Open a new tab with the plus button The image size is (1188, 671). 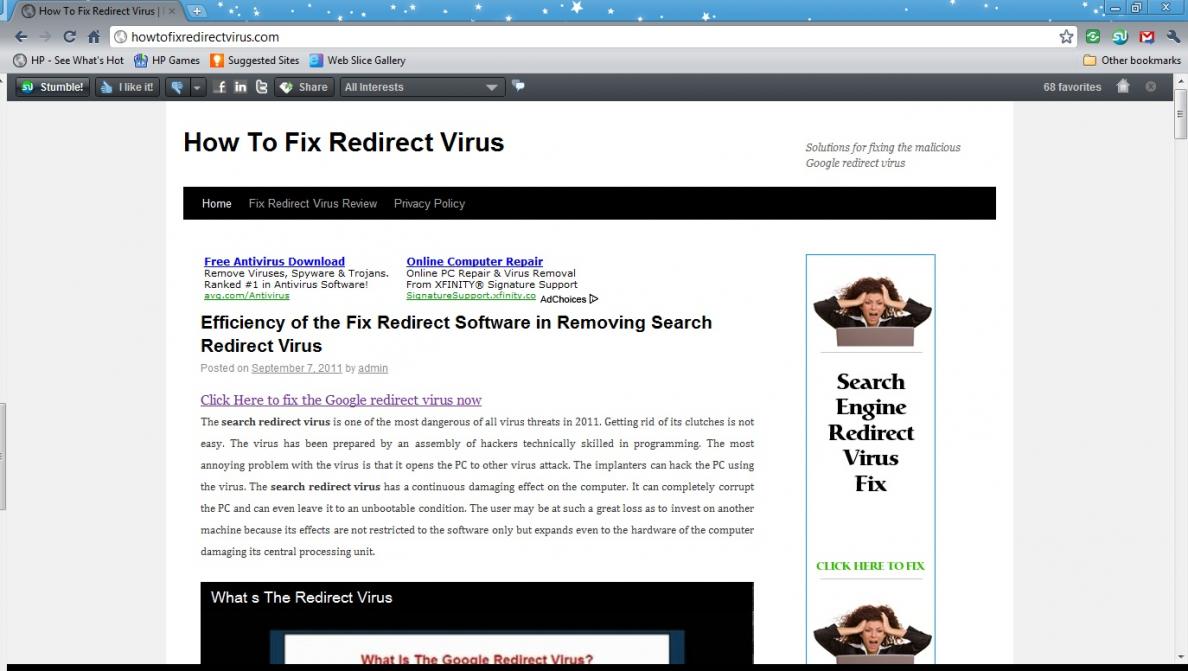(x=196, y=11)
